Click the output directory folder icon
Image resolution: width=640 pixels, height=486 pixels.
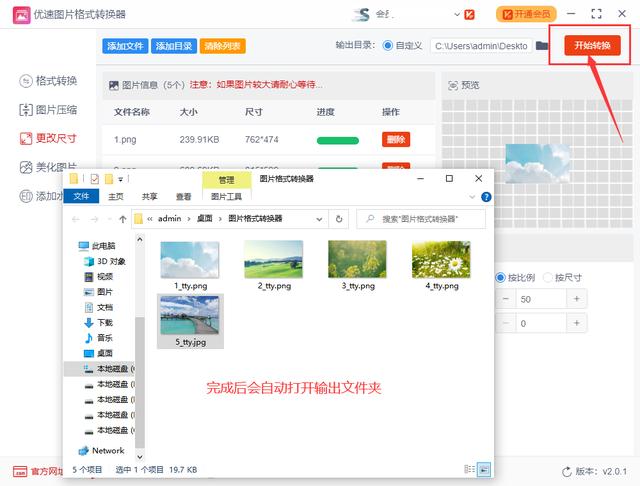(x=542, y=46)
